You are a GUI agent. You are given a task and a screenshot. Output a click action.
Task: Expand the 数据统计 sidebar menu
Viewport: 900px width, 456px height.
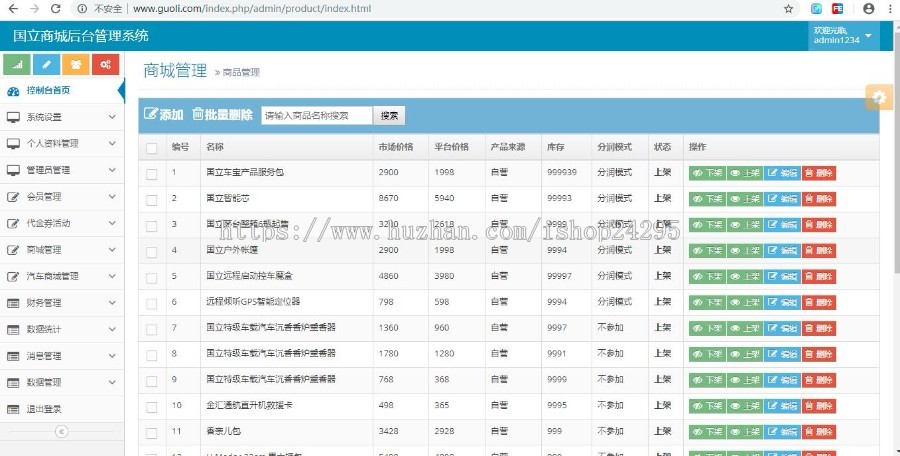click(x=61, y=329)
